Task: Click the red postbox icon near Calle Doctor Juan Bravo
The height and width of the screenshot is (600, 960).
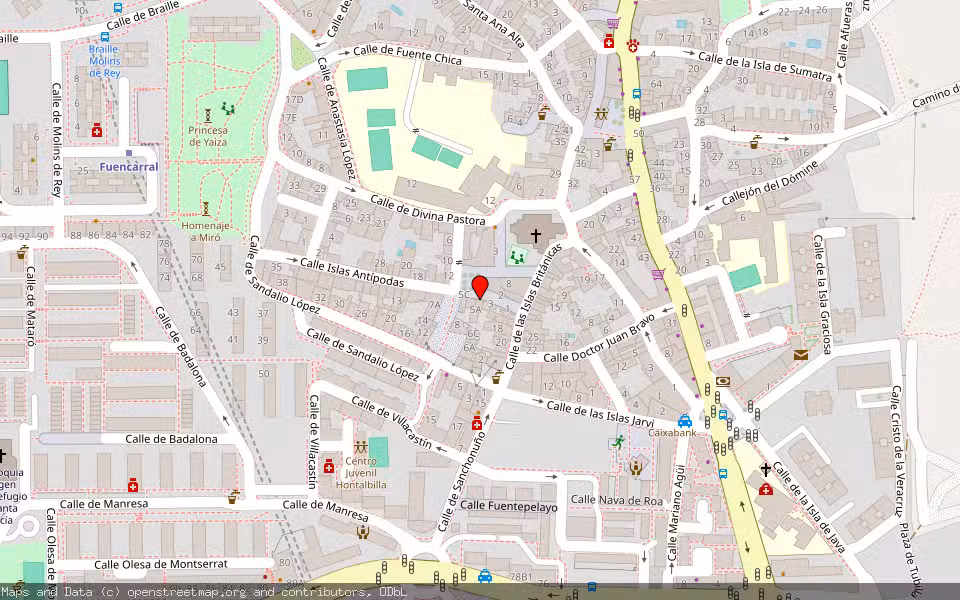Action: (x=800, y=352)
